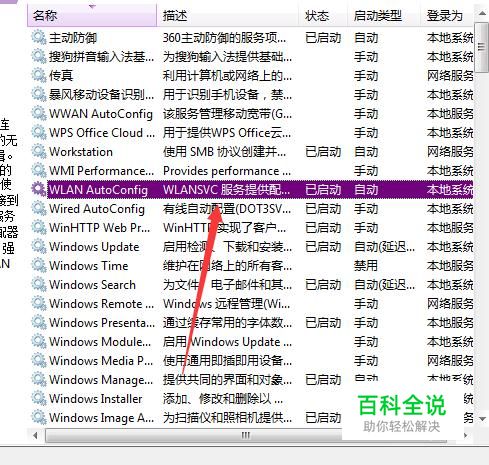Click the gear icon for WPS Office Cloud

pyautogui.click(x=39, y=132)
